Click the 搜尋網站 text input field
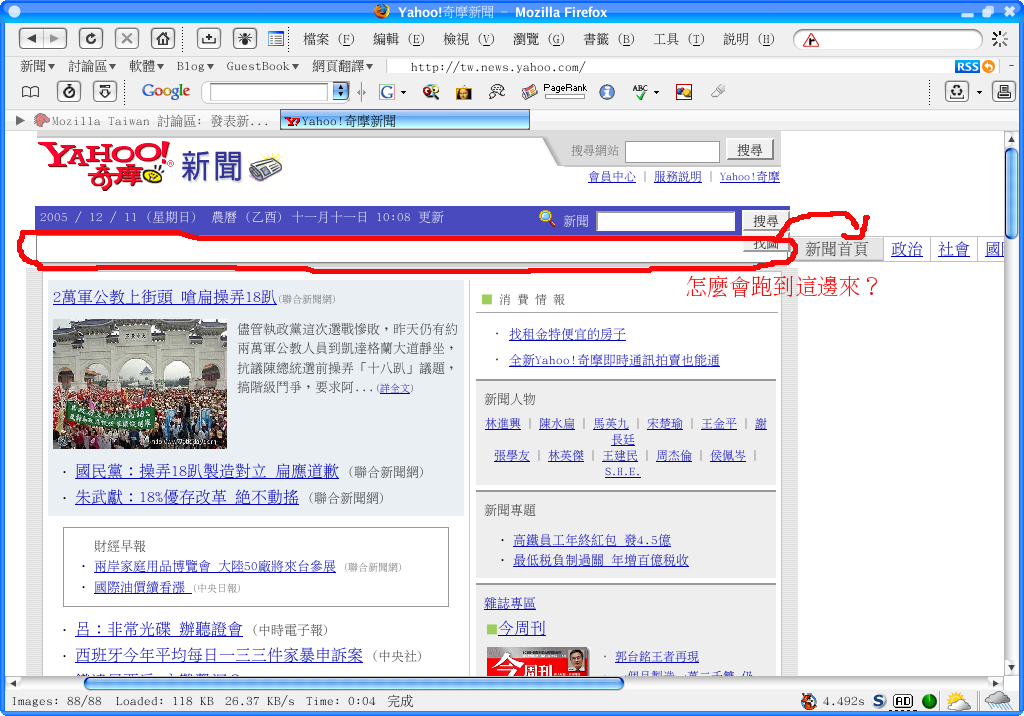The height and width of the screenshot is (716, 1024). (672, 151)
